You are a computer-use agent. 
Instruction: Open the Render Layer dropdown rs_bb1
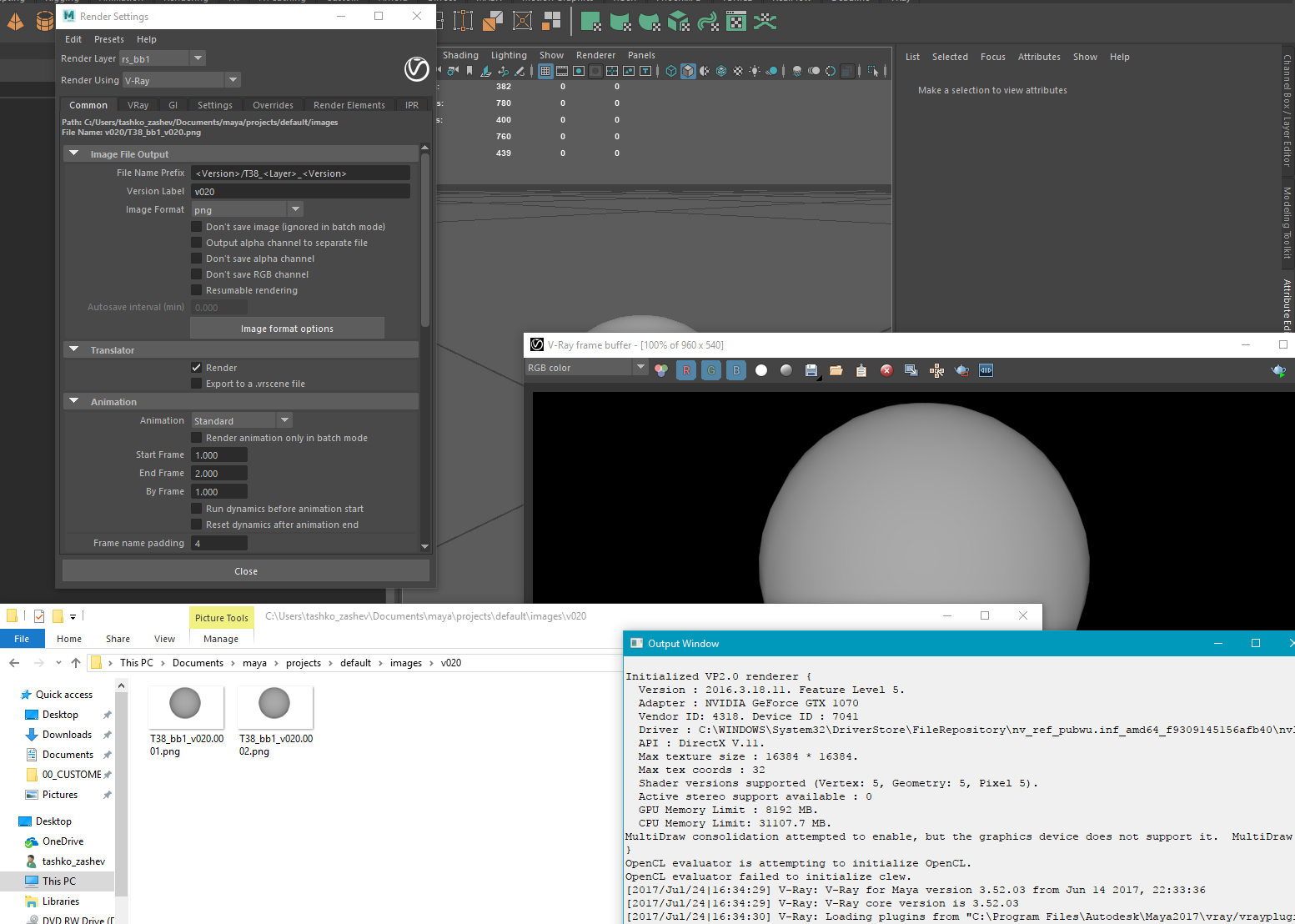[163, 58]
